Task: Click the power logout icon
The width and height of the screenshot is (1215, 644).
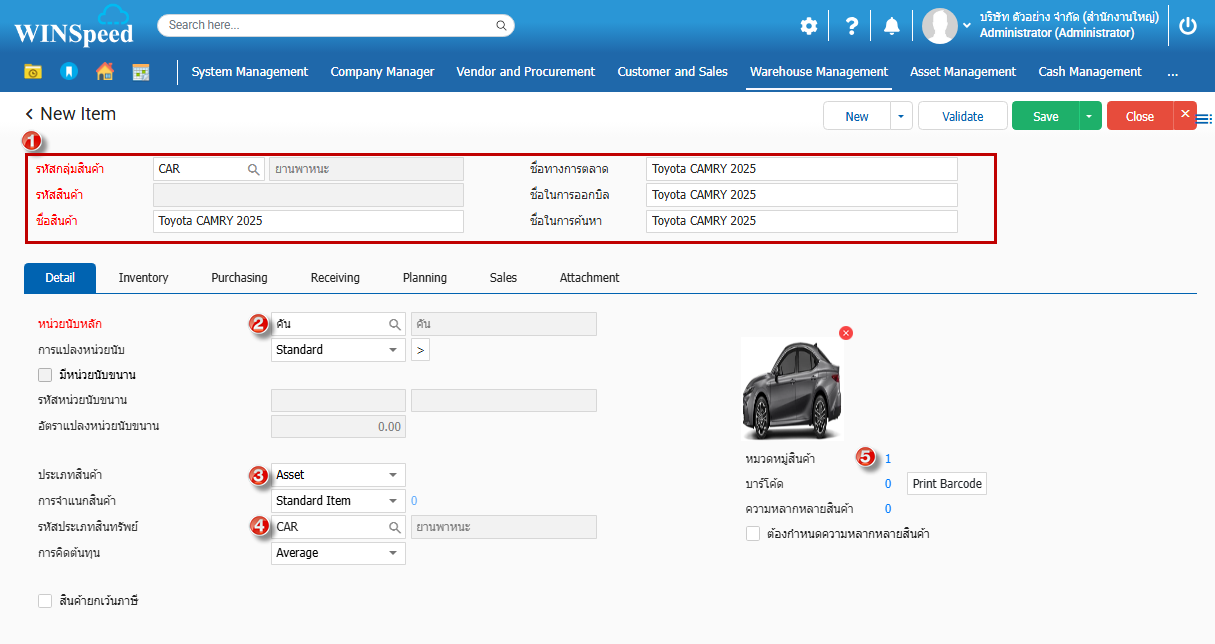Action: click(x=1187, y=26)
